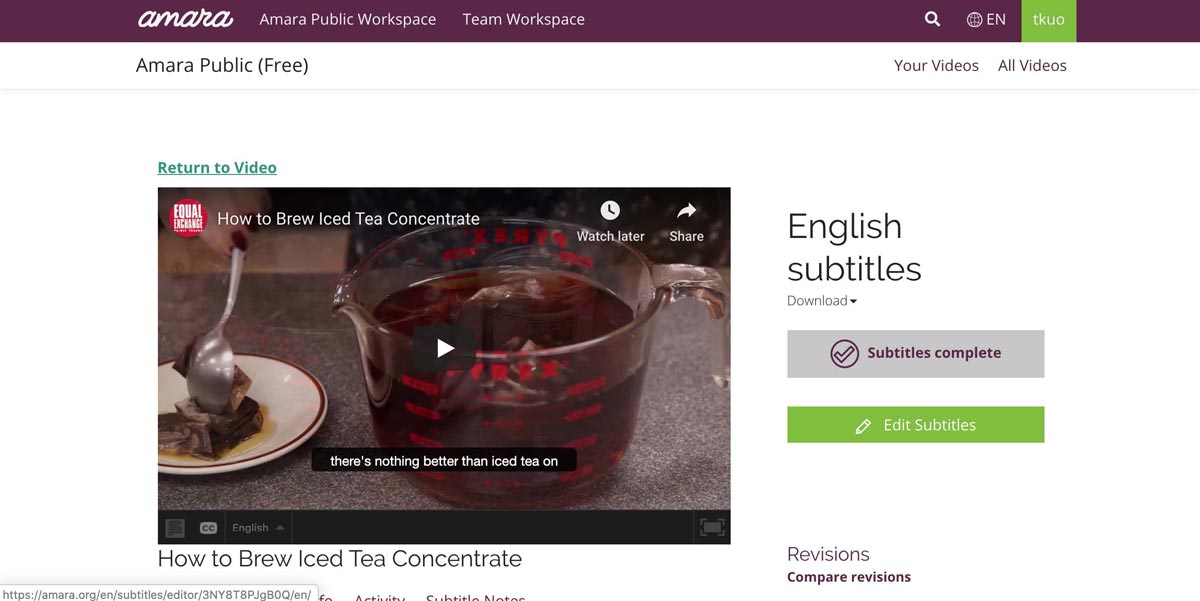Click the Subtitles complete button
This screenshot has height=601, width=1200.
click(916, 353)
